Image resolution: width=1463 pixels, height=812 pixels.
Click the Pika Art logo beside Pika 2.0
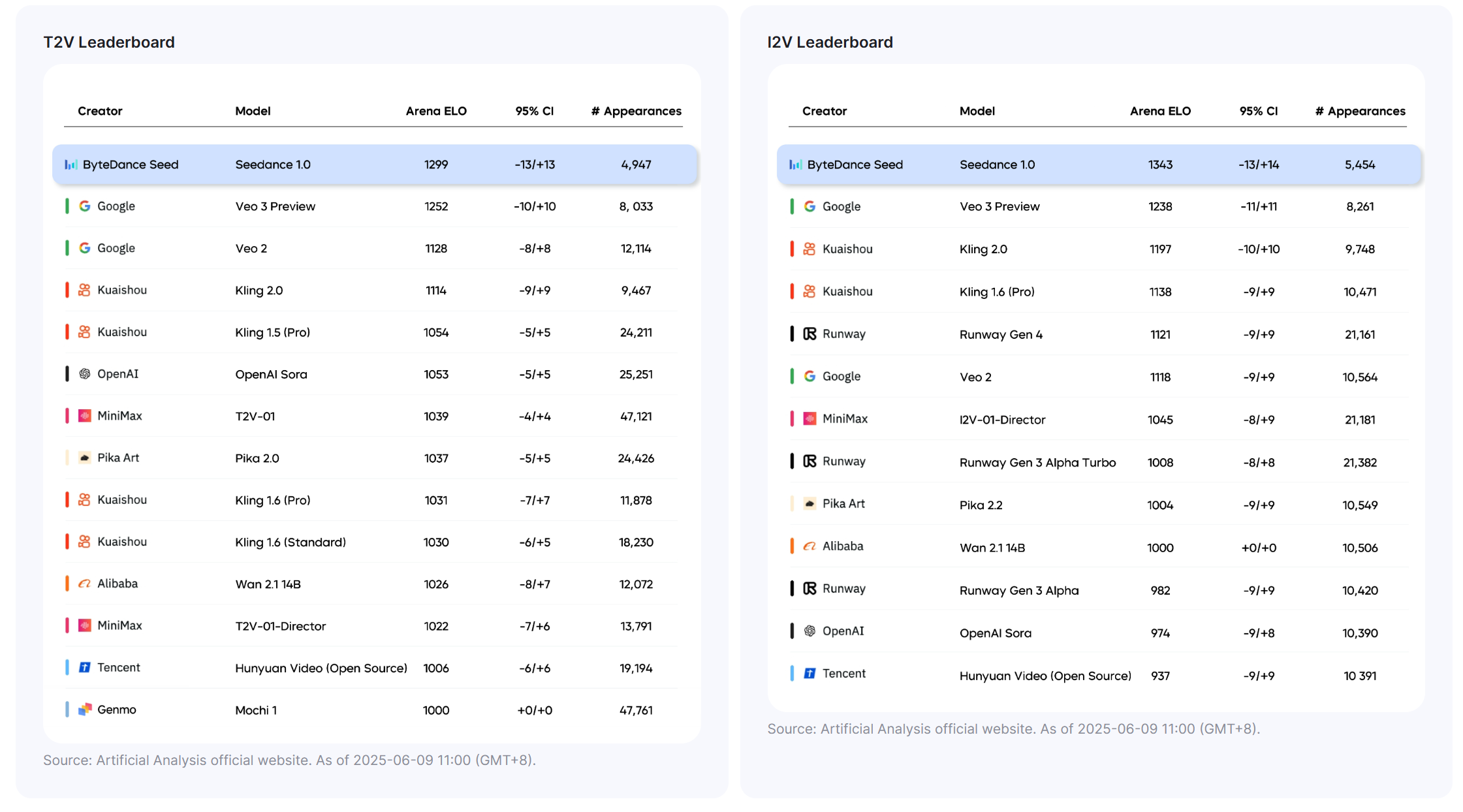tap(85, 458)
